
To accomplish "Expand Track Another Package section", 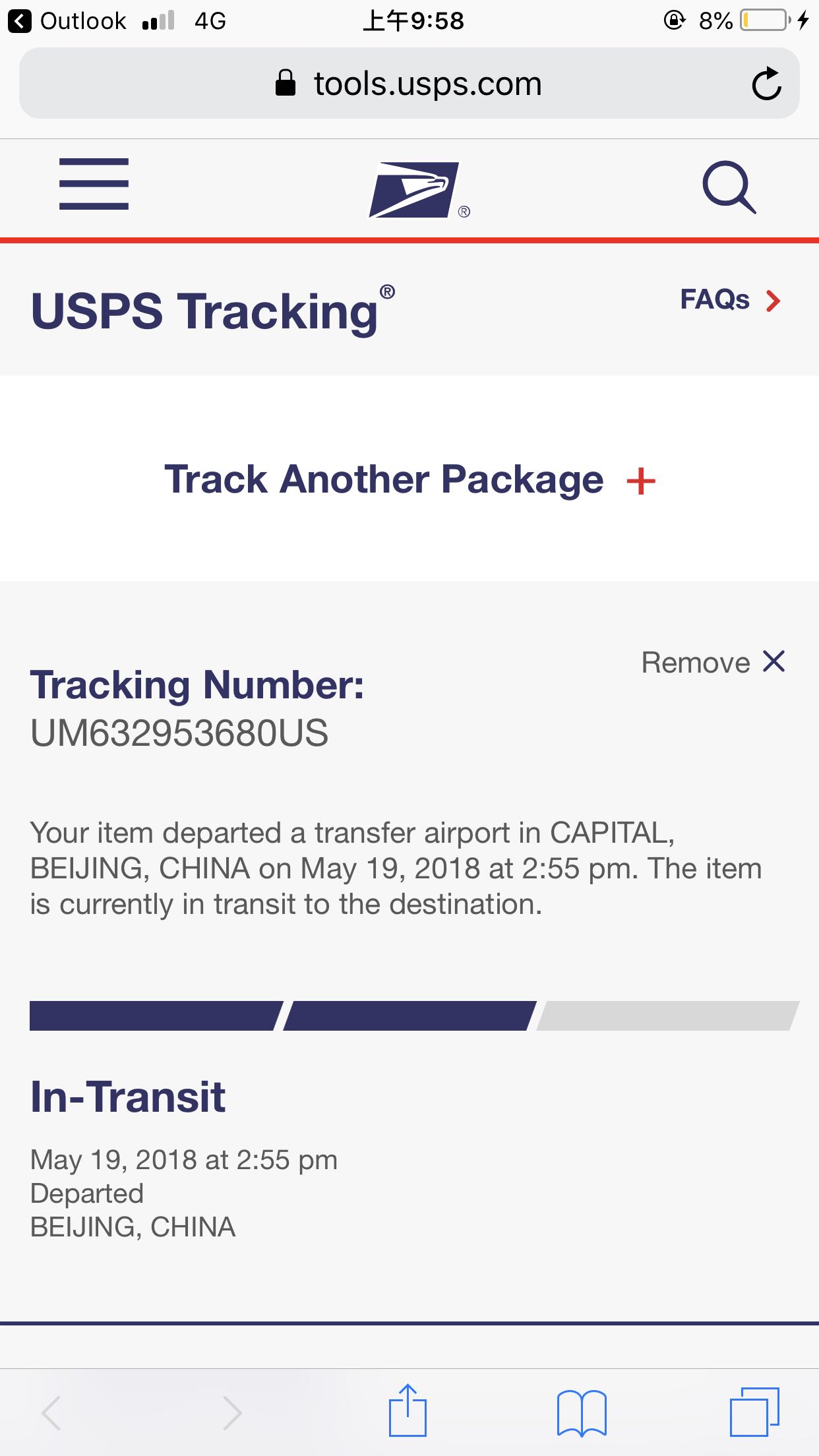I will 409,479.
